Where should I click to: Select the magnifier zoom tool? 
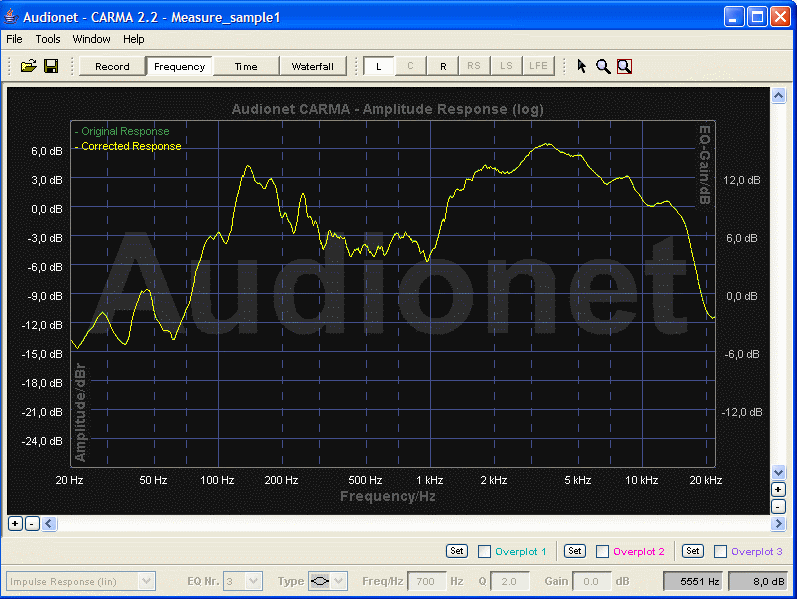point(603,66)
